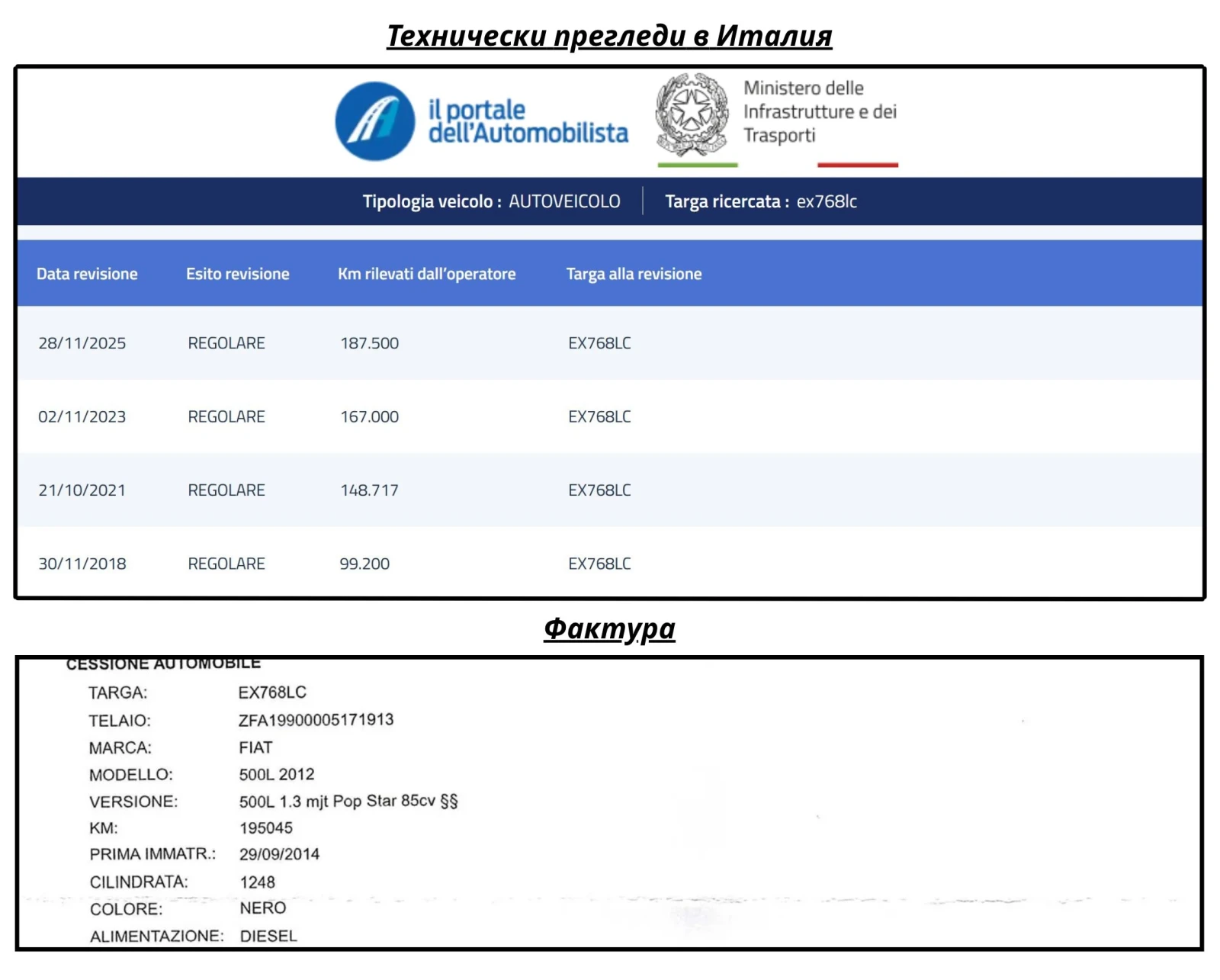Click the Фактура heading
The height and width of the screenshot is (980, 1220).
[609, 629]
